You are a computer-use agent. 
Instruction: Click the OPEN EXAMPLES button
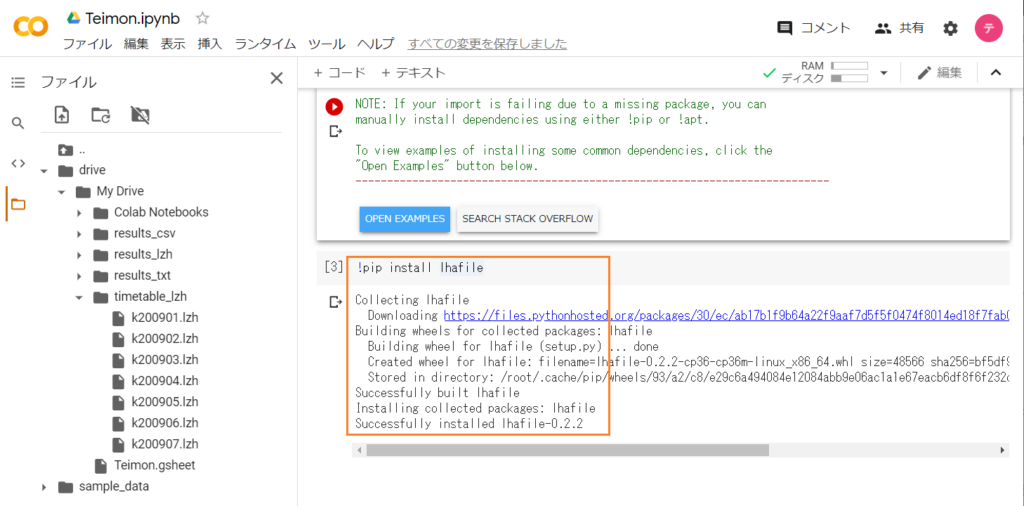coord(405,219)
